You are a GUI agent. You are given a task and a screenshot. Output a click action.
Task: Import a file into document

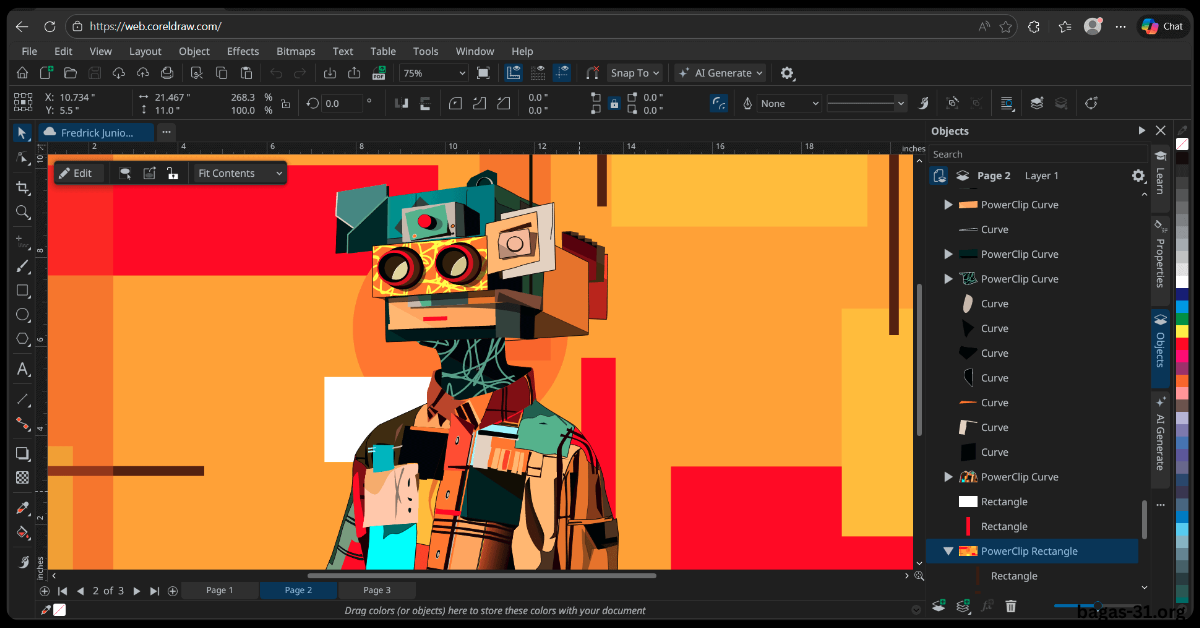coord(330,73)
